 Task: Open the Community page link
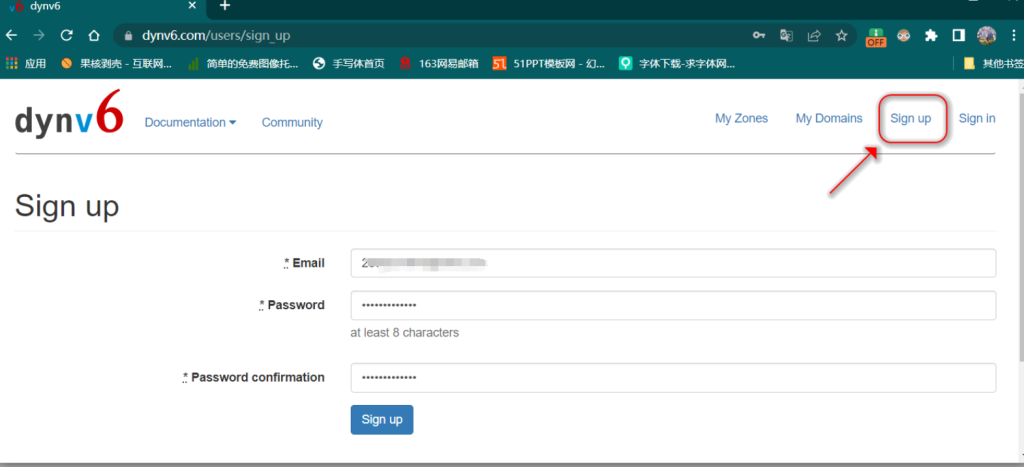292,122
